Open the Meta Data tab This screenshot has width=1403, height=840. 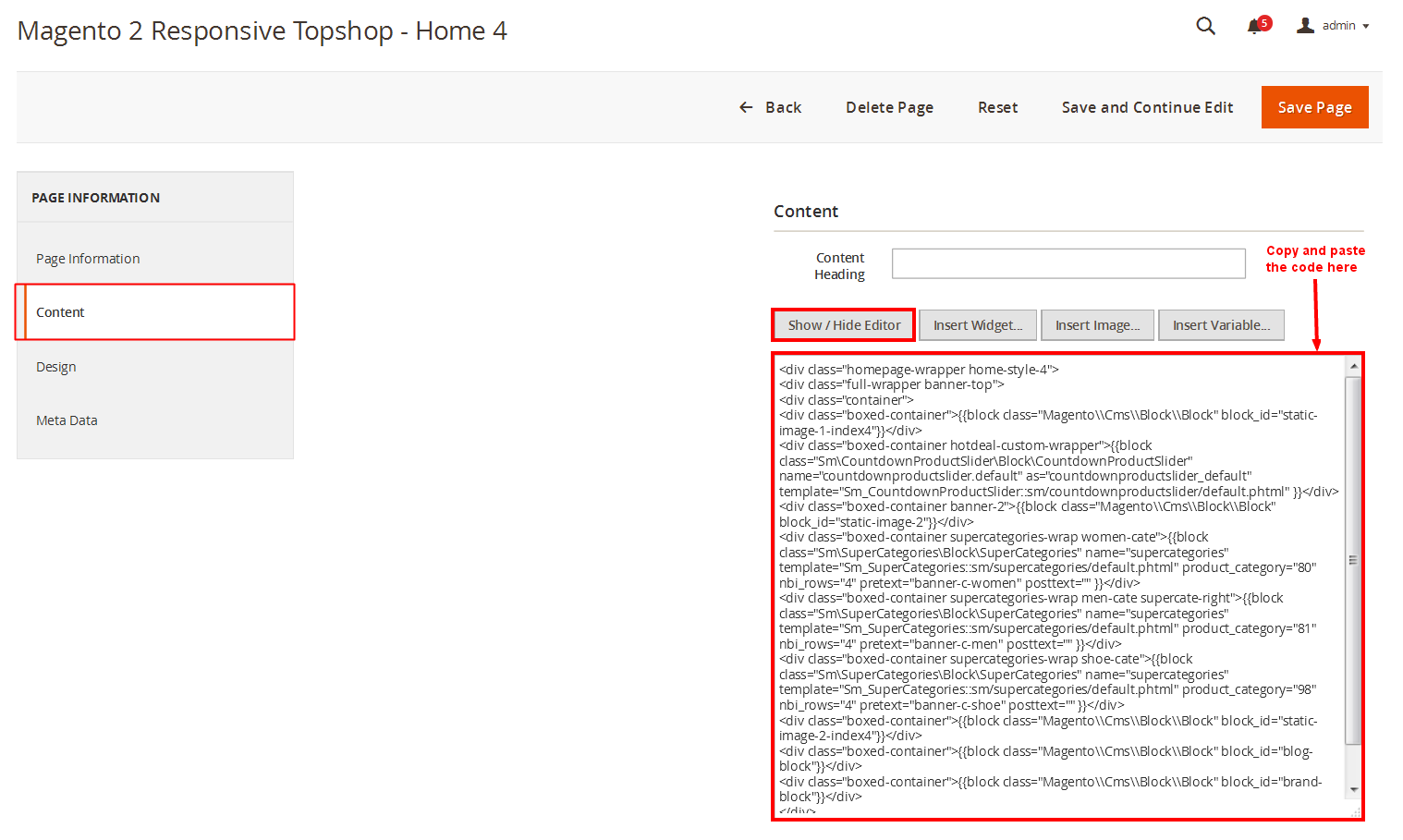click(x=67, y=420)
